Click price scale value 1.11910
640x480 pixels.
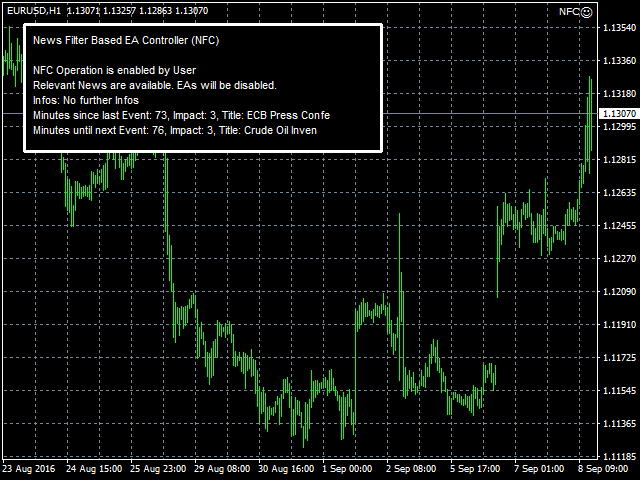coord(619,325)
